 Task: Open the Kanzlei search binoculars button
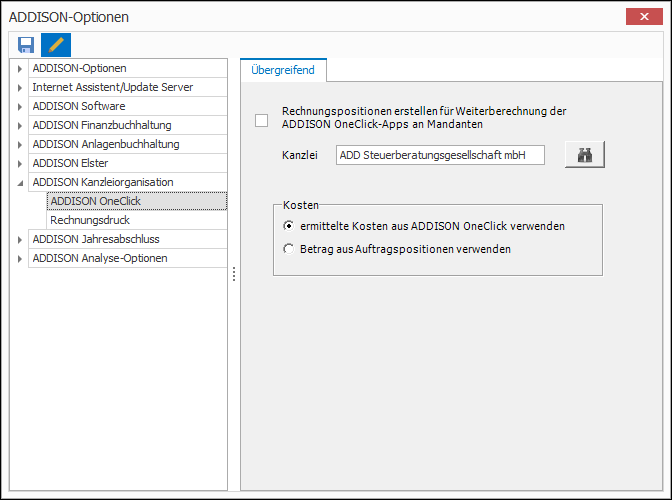coord(585,155)
